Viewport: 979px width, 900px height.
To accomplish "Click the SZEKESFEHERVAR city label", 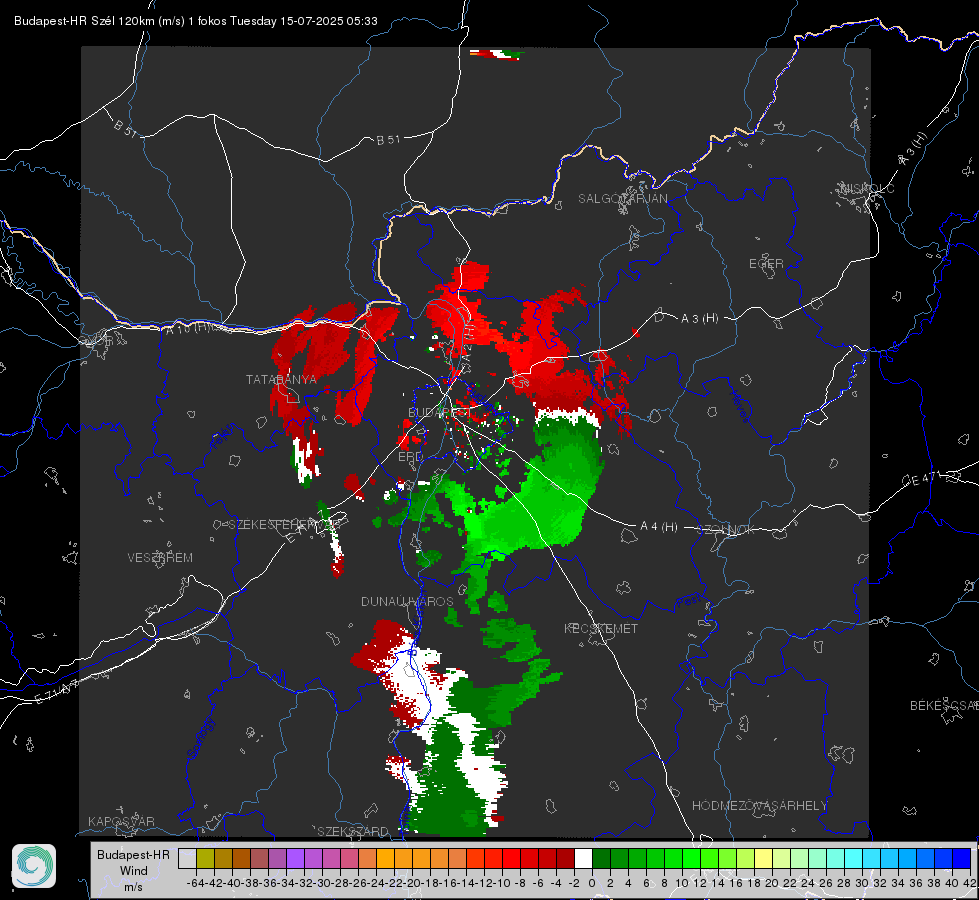I will 285,525.
